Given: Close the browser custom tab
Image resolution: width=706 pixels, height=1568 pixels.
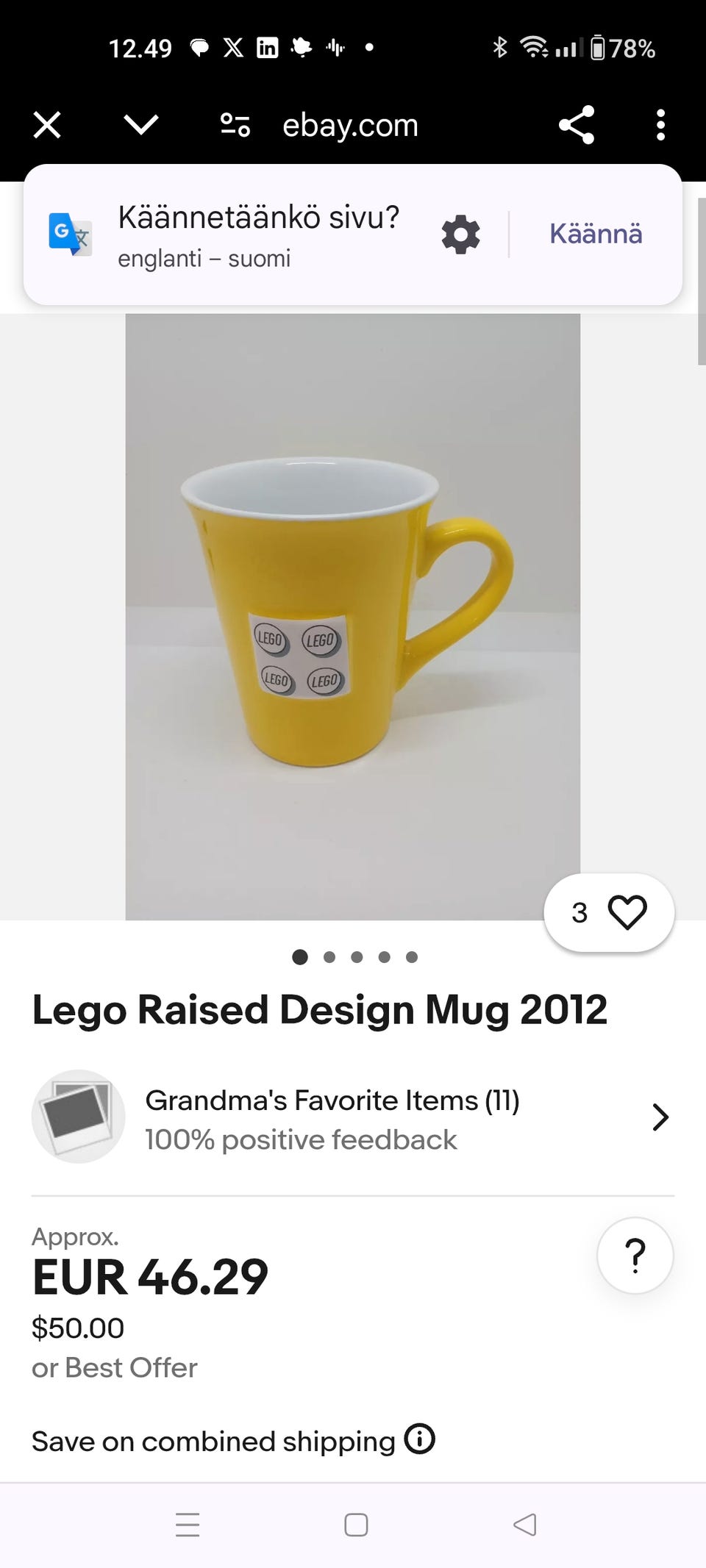Looking at the screenshot, I should [47, 125].
